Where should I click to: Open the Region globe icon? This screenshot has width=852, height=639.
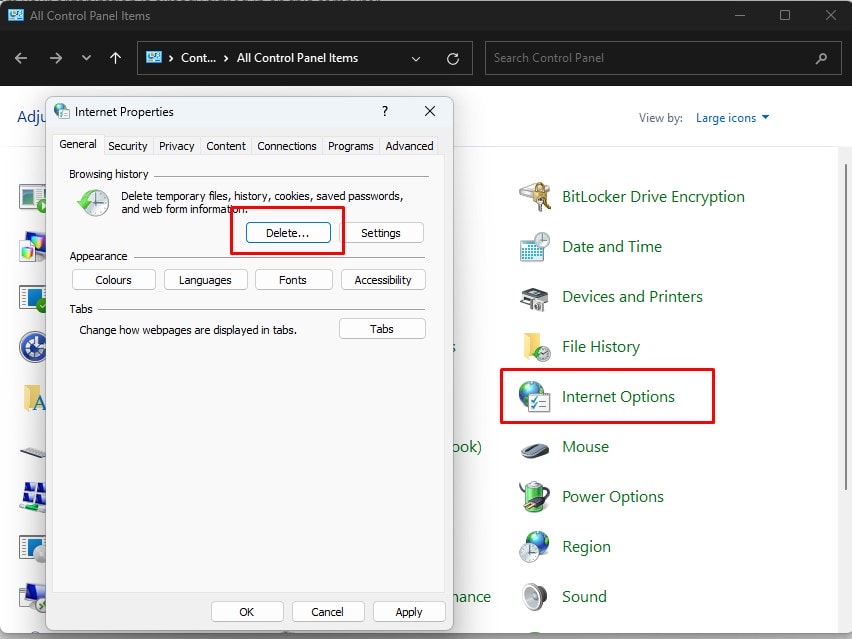point(535,547)
